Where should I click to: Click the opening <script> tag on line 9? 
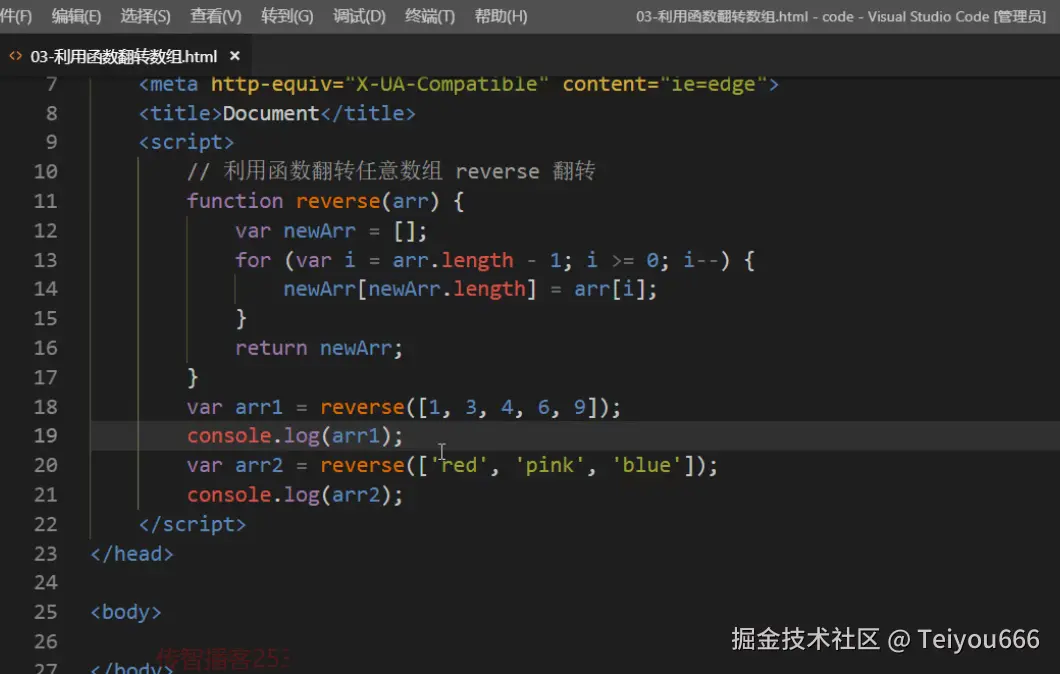coord(186,143)
